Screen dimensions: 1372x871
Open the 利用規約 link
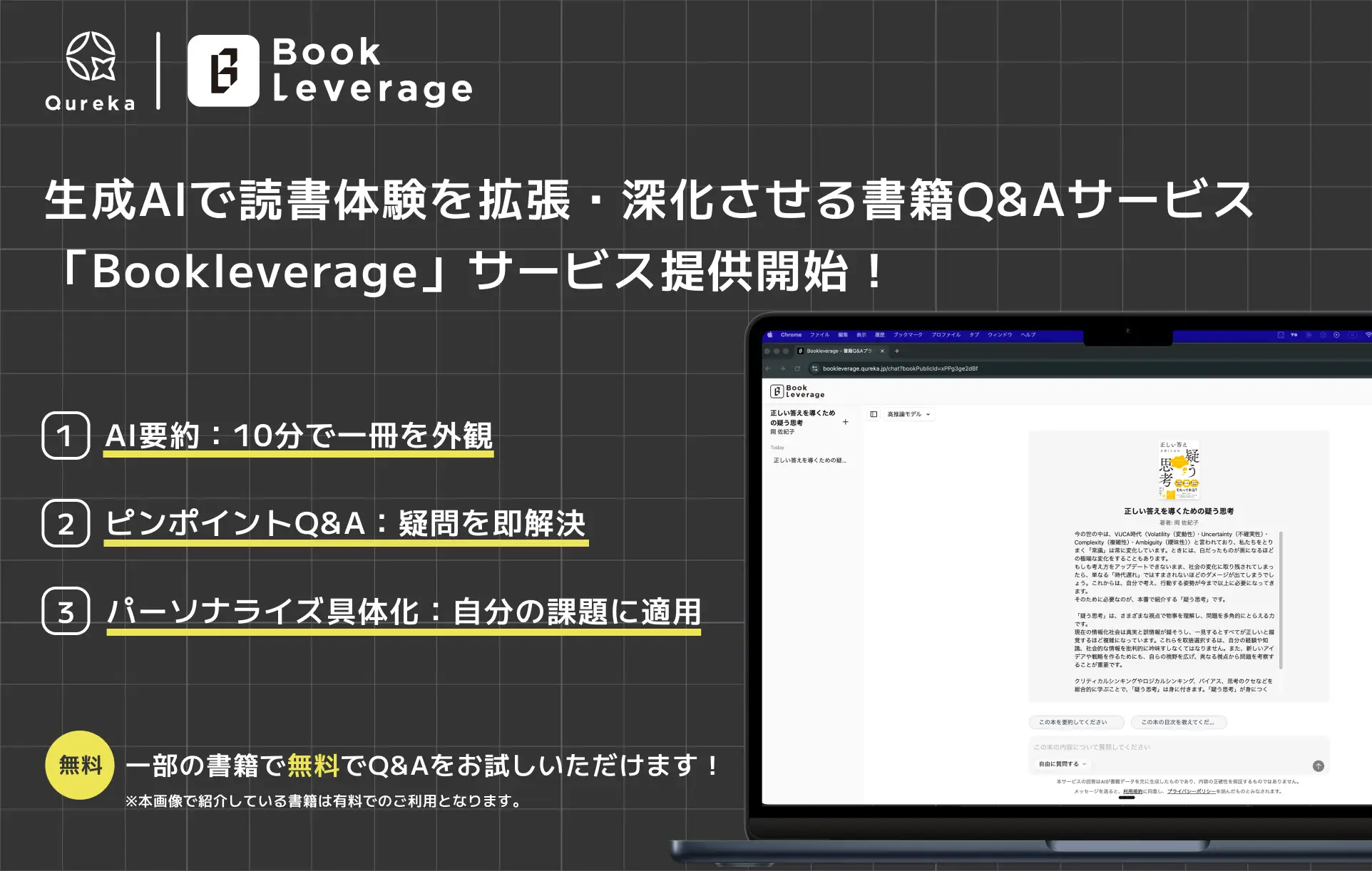1133,791
